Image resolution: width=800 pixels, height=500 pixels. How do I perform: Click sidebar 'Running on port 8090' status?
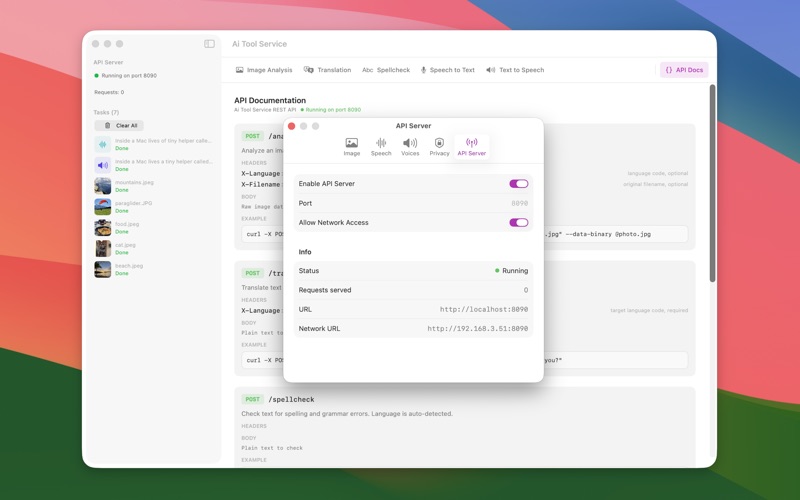coord(126,76)
